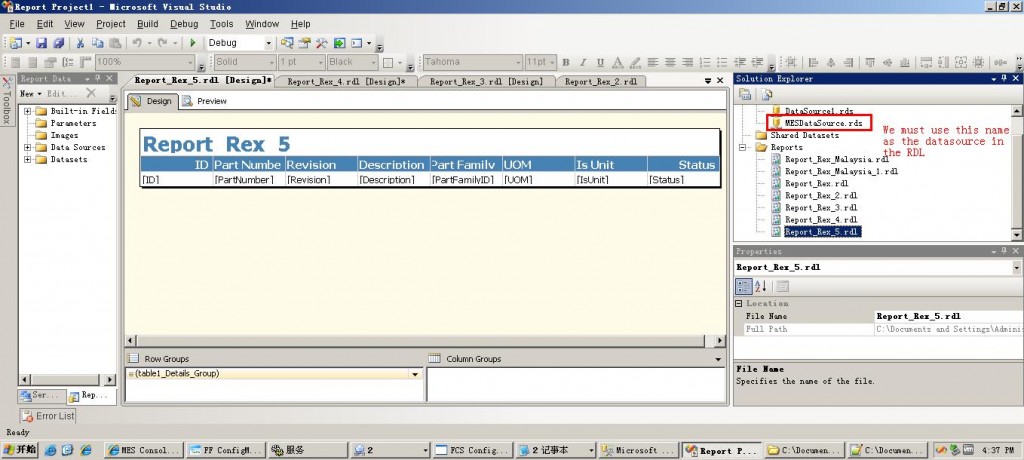The image size is (1024, 460).
Task: Click the File Name property value field
Action: point(948,316)
